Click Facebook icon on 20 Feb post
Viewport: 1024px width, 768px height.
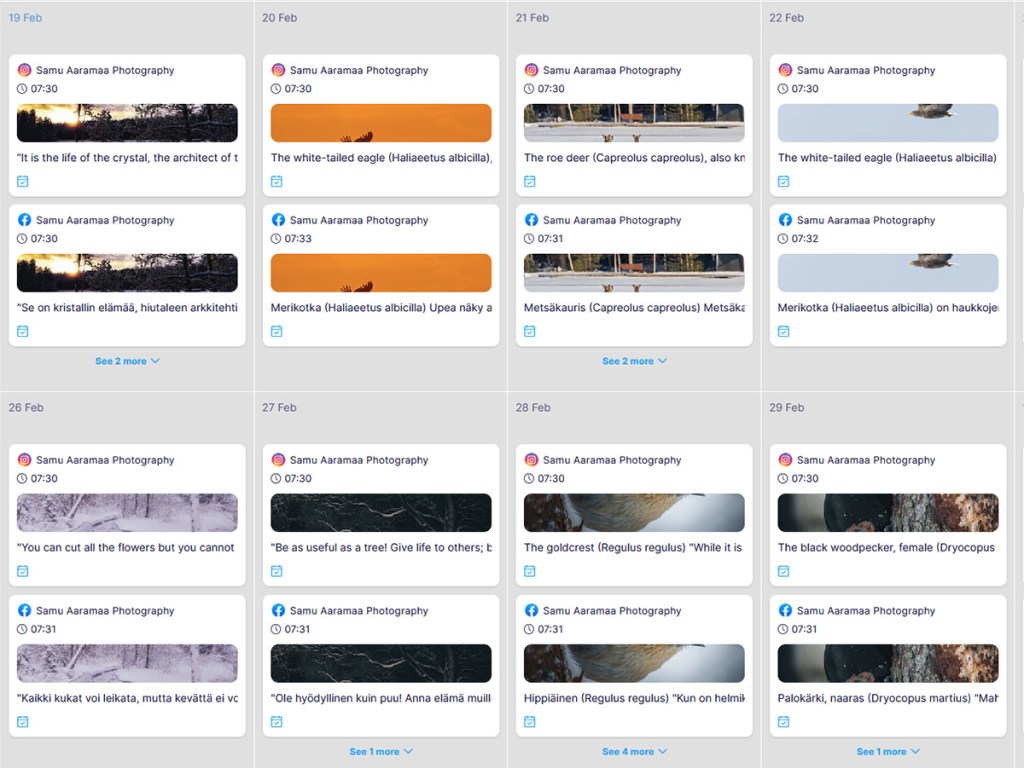tap(278, 220)
